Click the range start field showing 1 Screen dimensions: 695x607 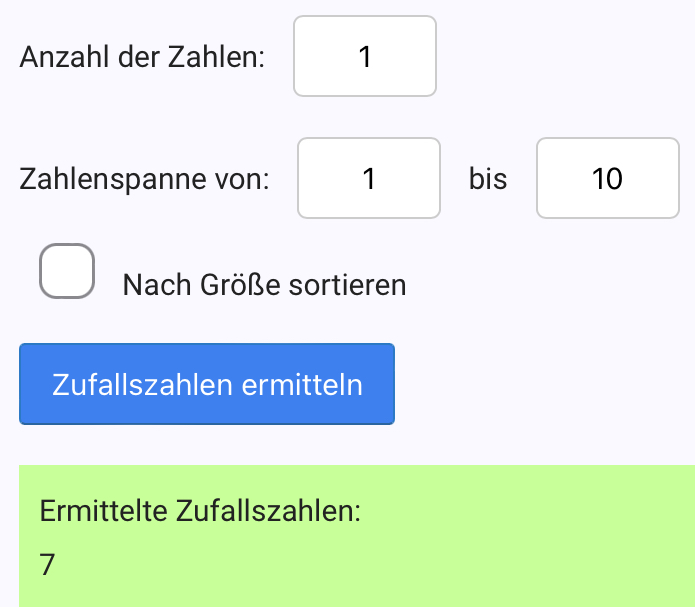tap(369, 178)
